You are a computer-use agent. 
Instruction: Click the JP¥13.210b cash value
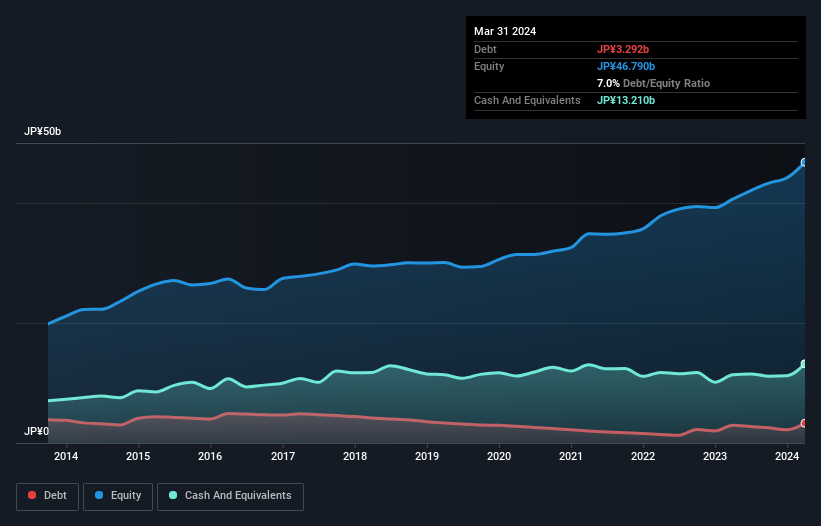coord(626,100)
